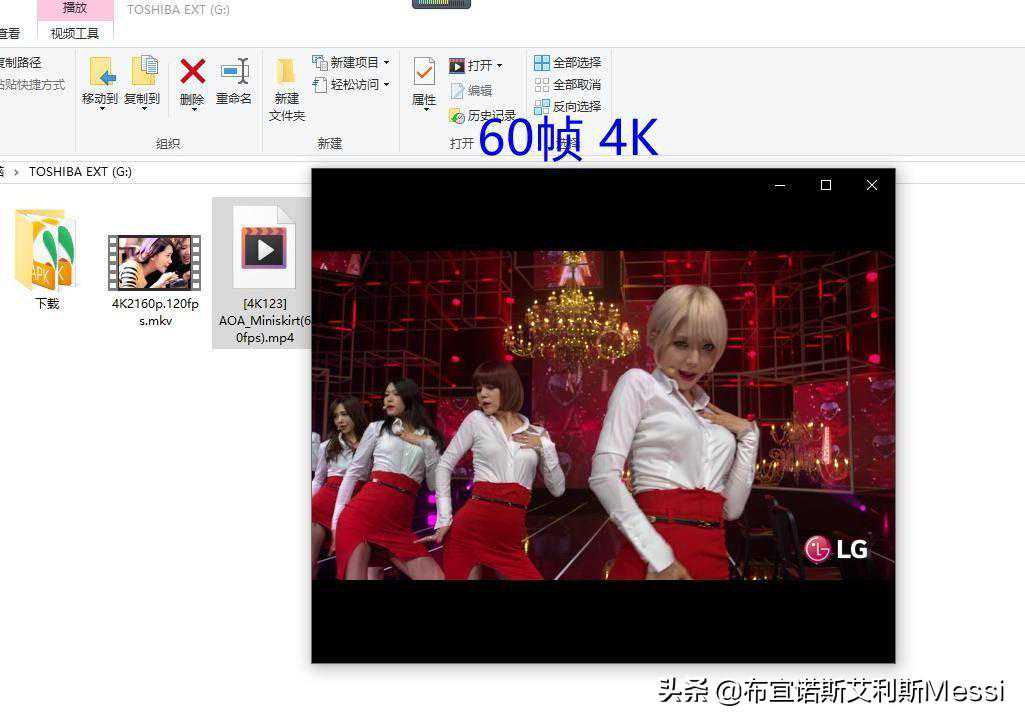Select the 4K2160p.120fps.mkv video file
The width and height of the screenshot is (1025, 725).
[x=155, y=263]
